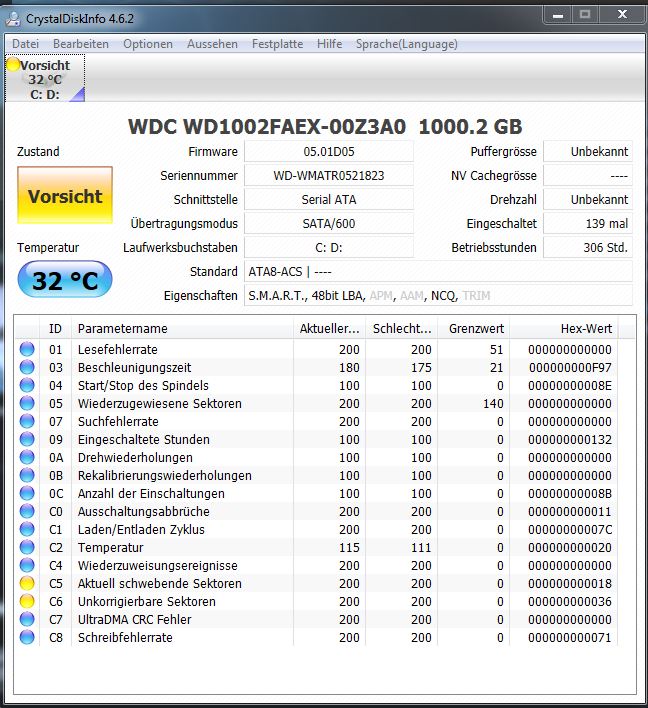
Task: Select the Schreibfehlerrate parameter name
Action: point(125,638)
